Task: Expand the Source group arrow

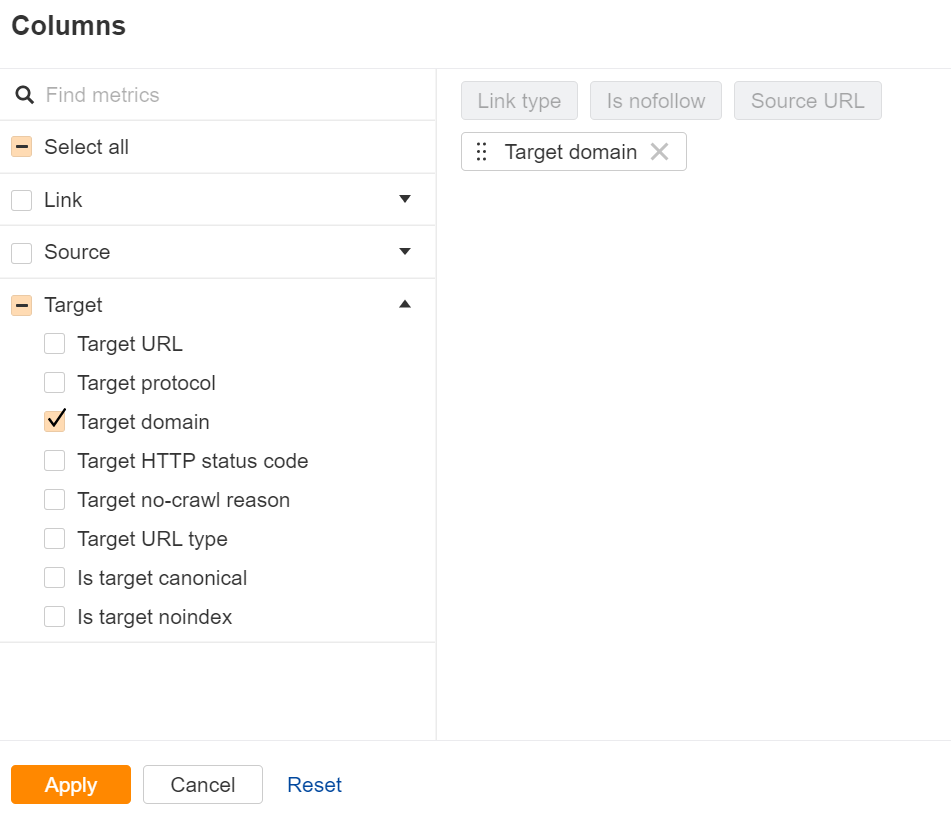Action: click(405, 251)
